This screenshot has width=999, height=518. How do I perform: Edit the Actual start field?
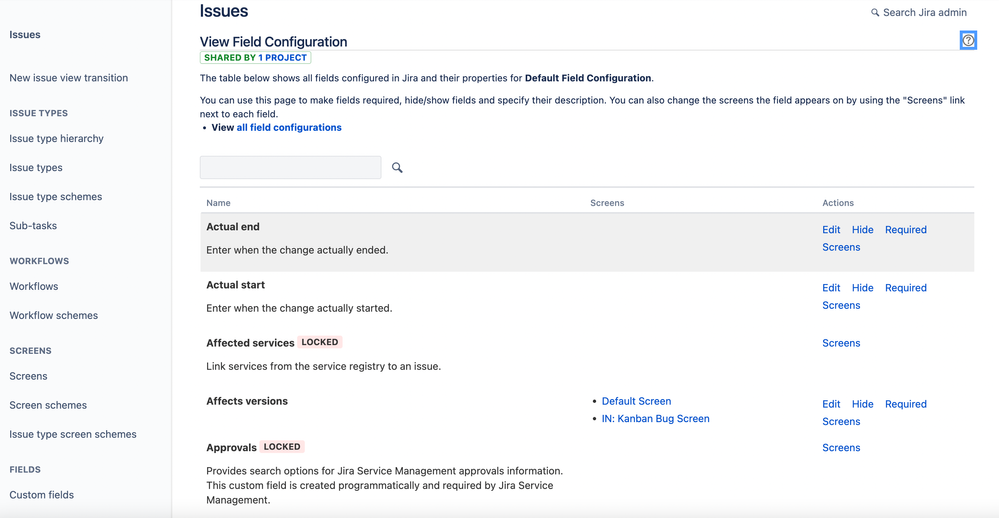[x=831, y=288]
